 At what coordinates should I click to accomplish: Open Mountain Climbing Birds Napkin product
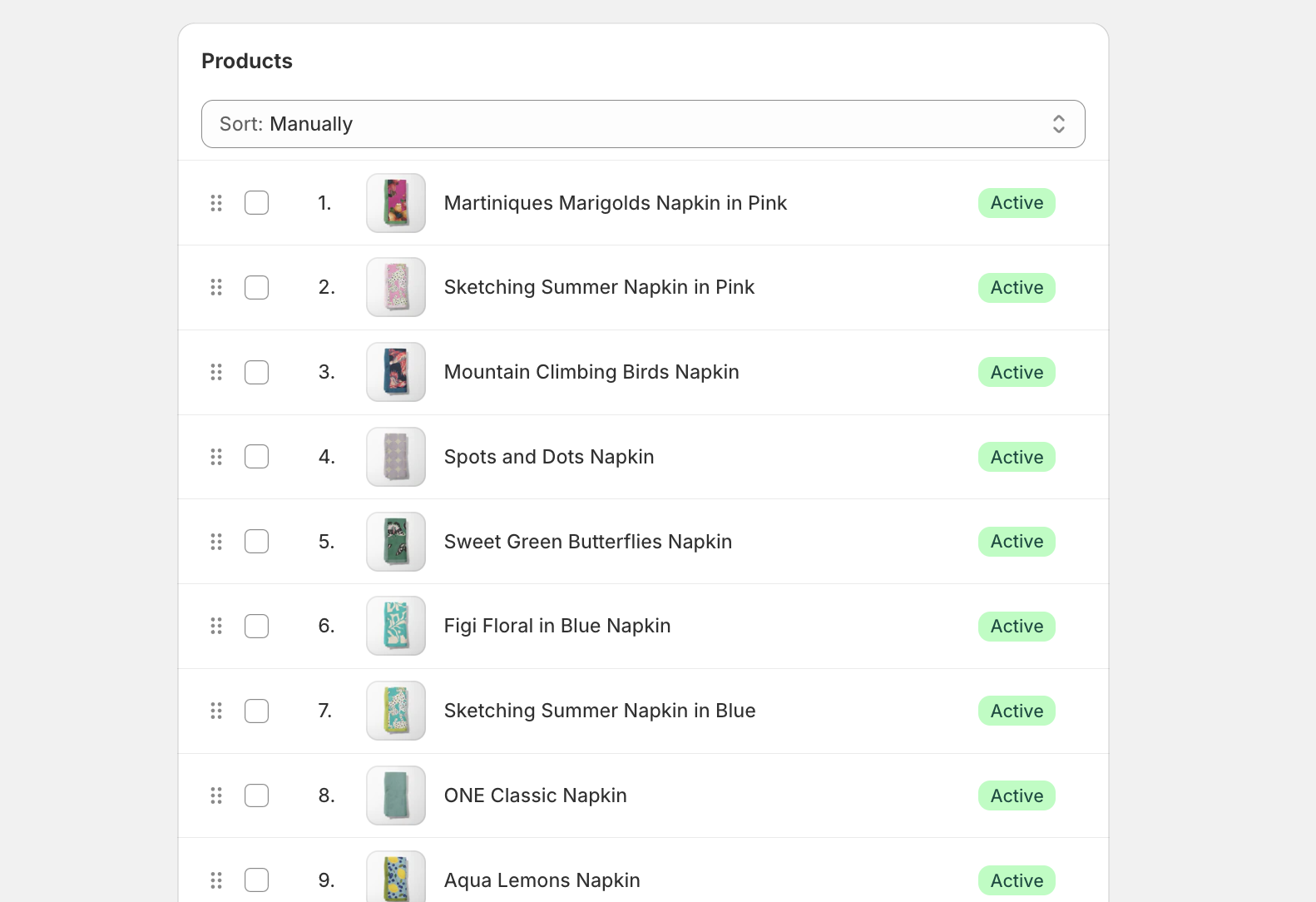pos(591,372)
